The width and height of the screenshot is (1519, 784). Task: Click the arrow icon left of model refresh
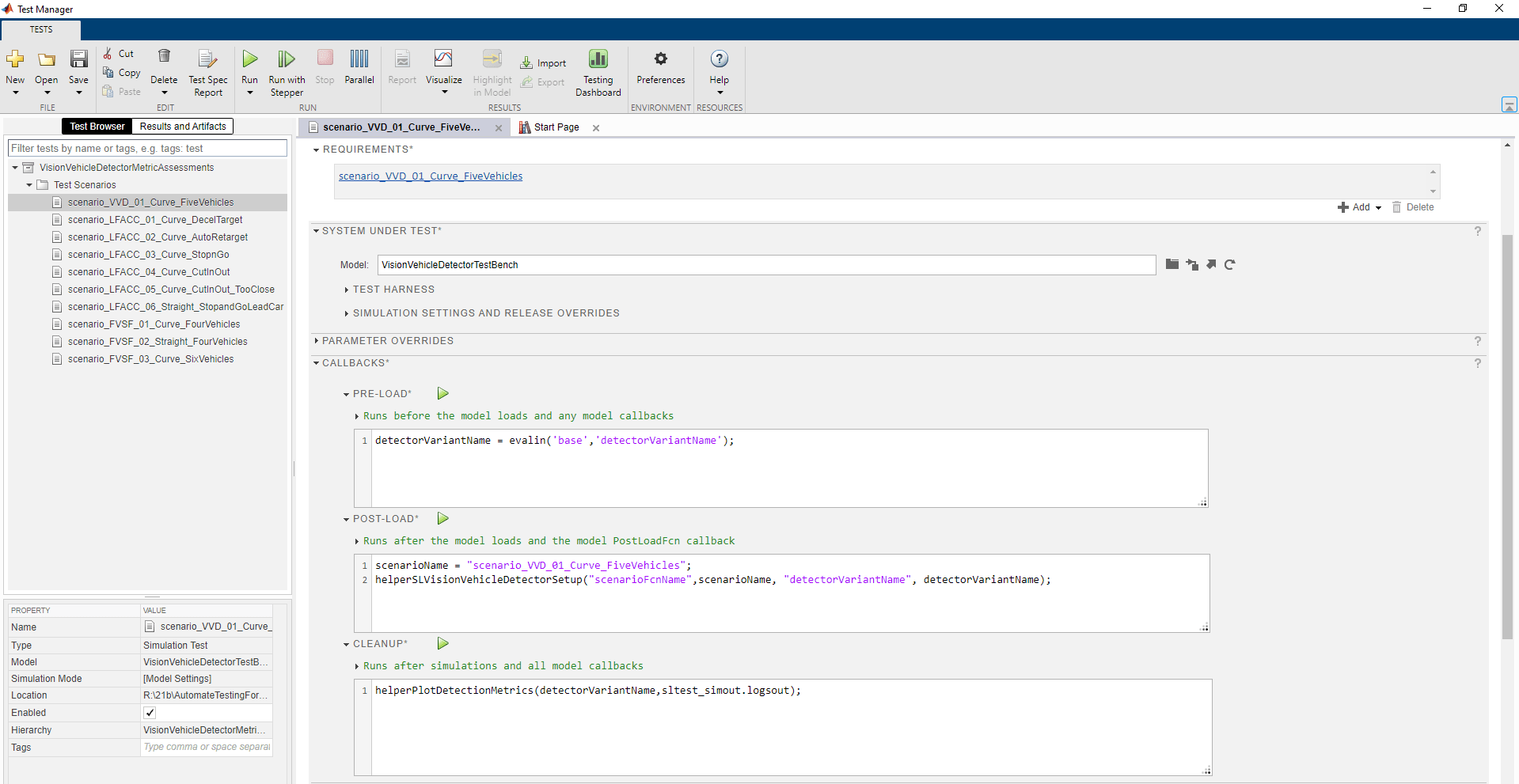pyautogui.click(x=1211, y=264)
